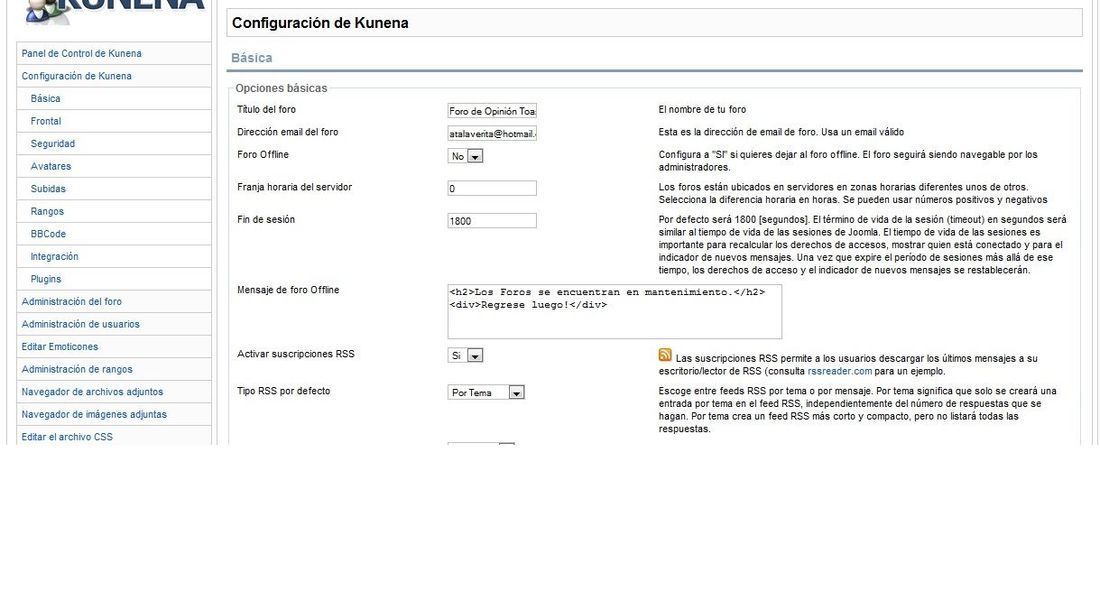Click the 'Título del foro' label

266,109
